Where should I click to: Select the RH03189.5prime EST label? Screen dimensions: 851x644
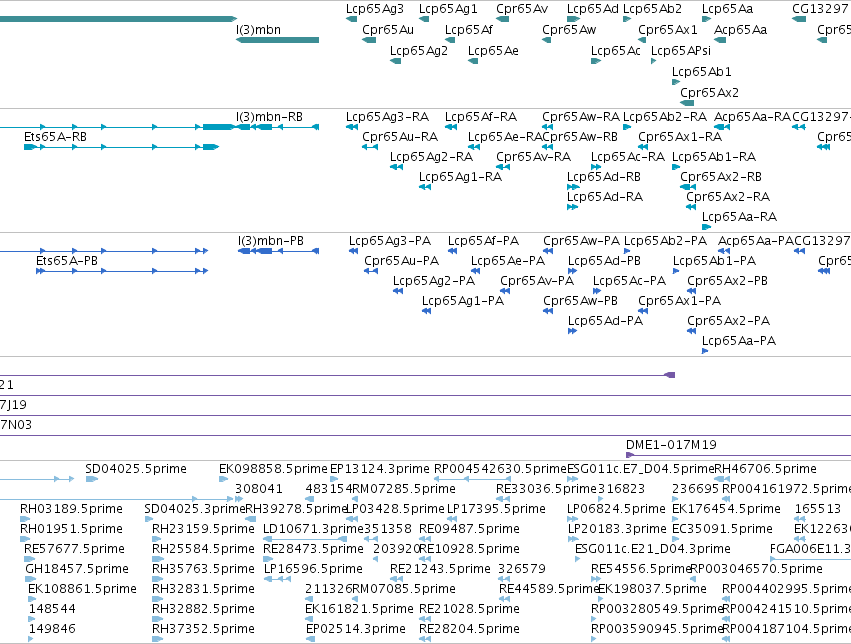point(71,509)
